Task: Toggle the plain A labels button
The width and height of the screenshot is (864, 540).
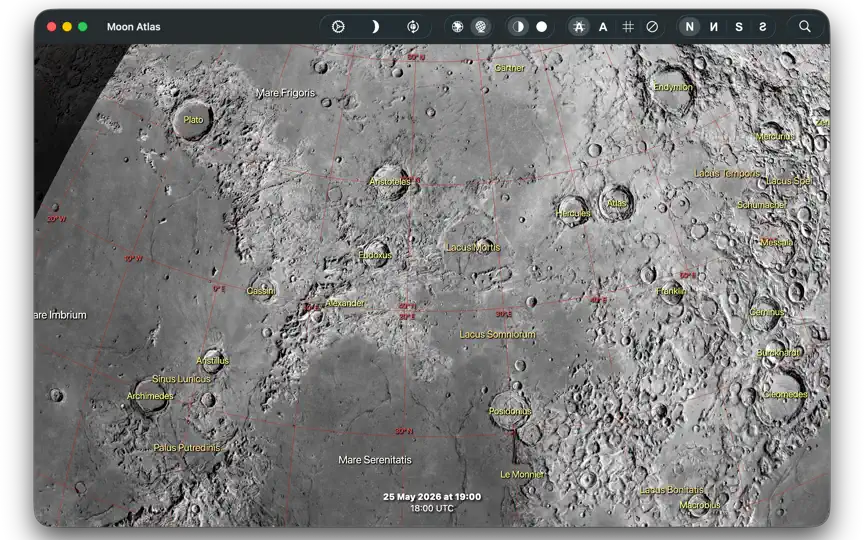Action: click(x=603, y=26)
